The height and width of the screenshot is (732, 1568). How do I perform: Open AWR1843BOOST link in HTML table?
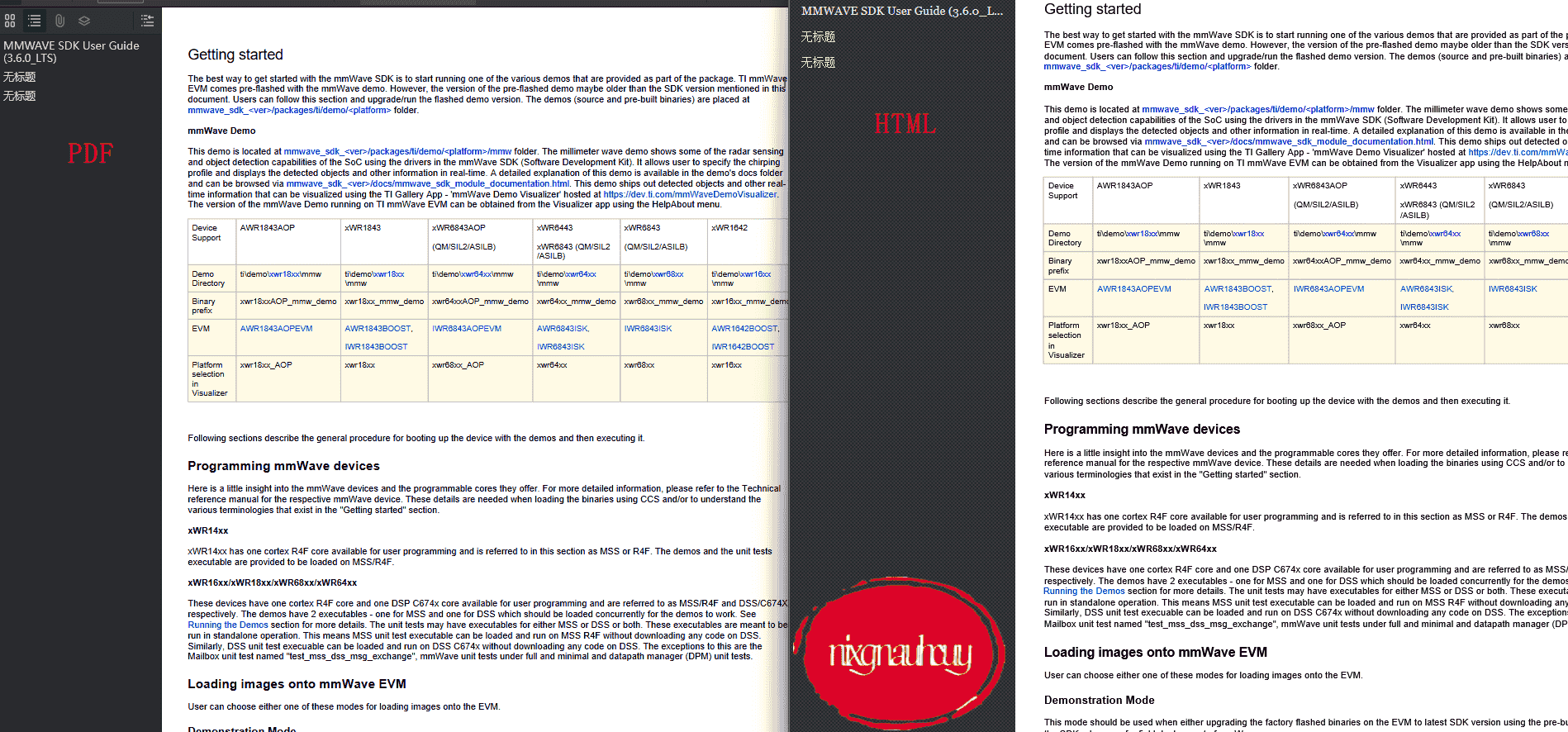click(x=1238, y=289)
